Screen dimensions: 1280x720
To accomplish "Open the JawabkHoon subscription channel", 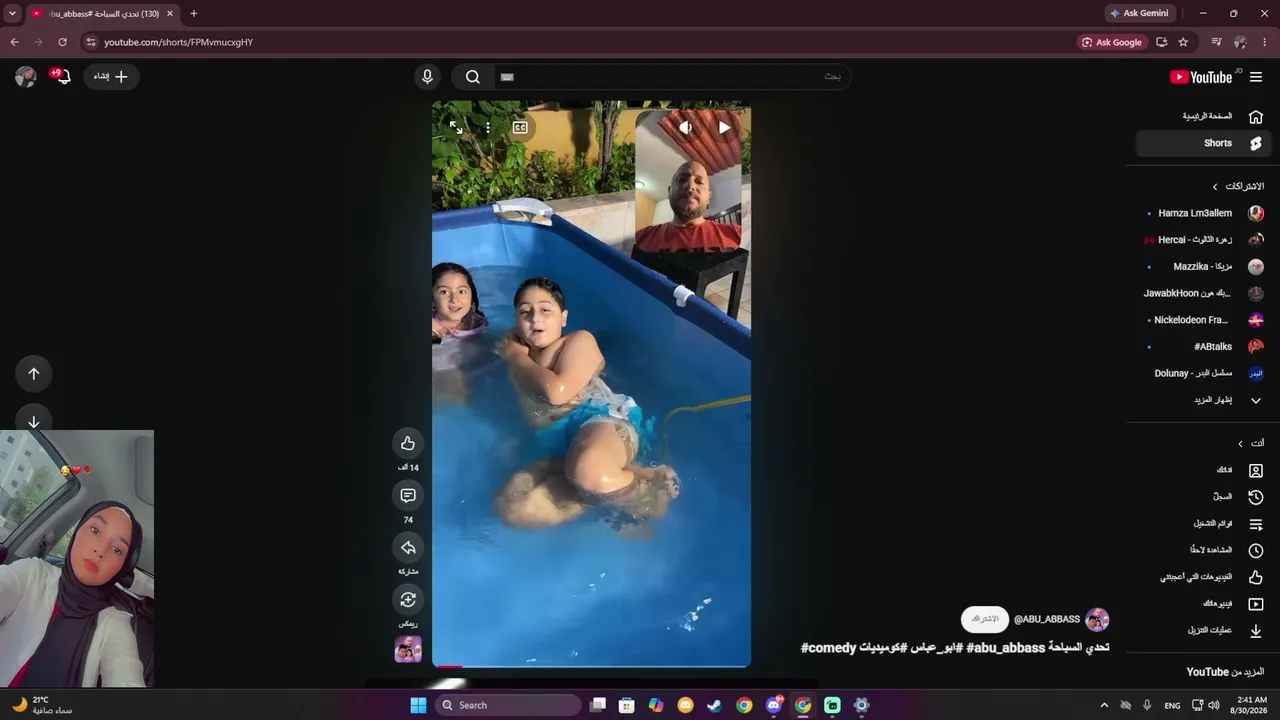I will click(1202, 293).
